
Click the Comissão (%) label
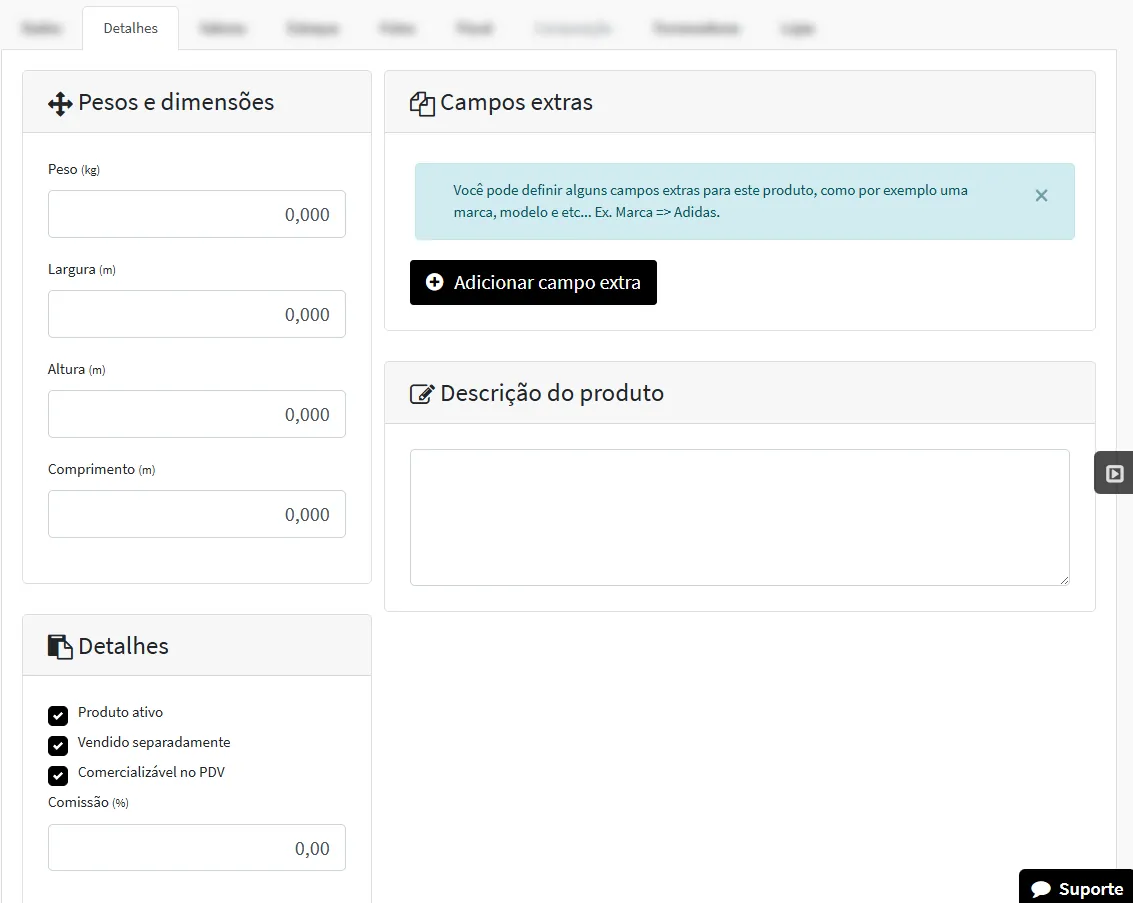[x=88, y=803]
